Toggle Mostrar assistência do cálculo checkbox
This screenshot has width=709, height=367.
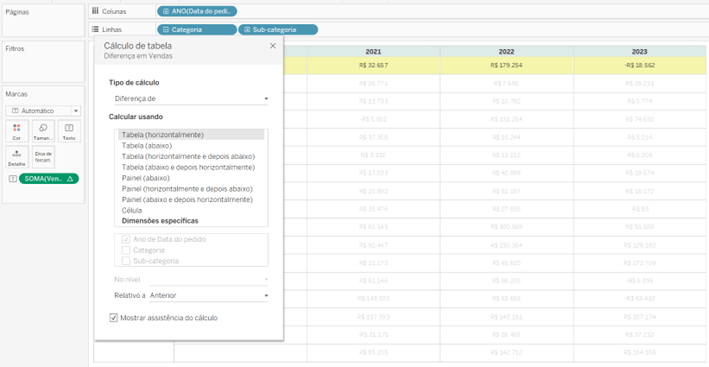click(113, 318)
